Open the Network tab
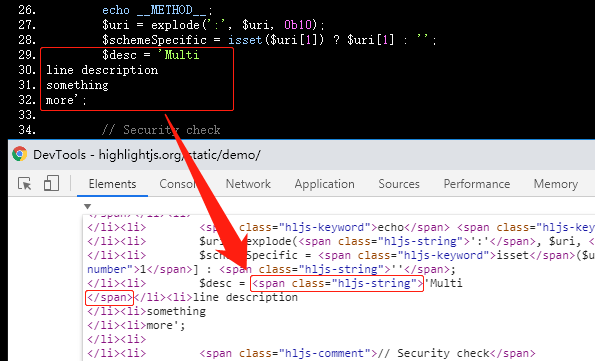 click(248, 184)
